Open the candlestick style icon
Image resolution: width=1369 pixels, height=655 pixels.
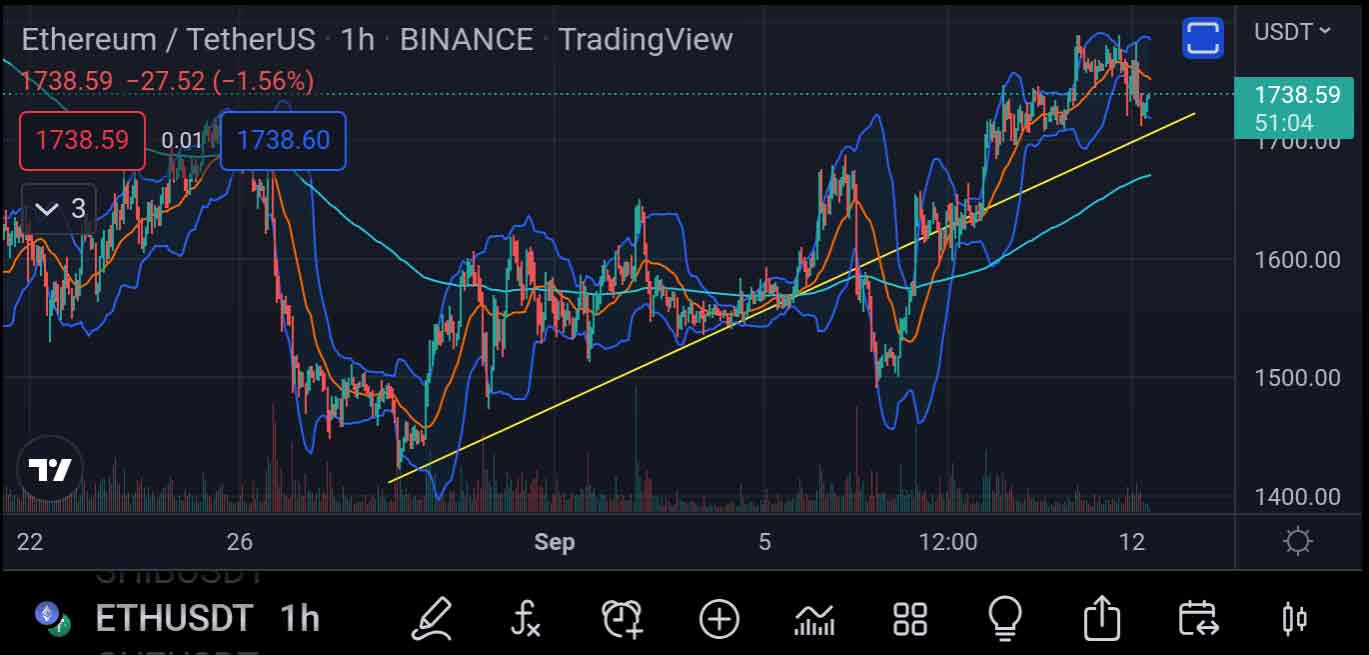click(x=1294, y=619)
